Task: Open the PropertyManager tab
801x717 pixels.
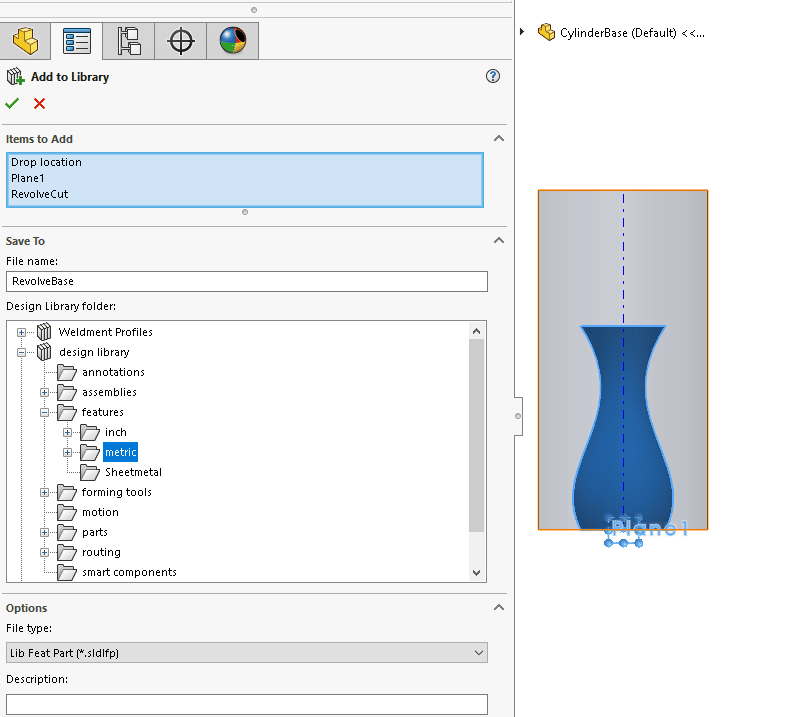Action: [77, 40]
